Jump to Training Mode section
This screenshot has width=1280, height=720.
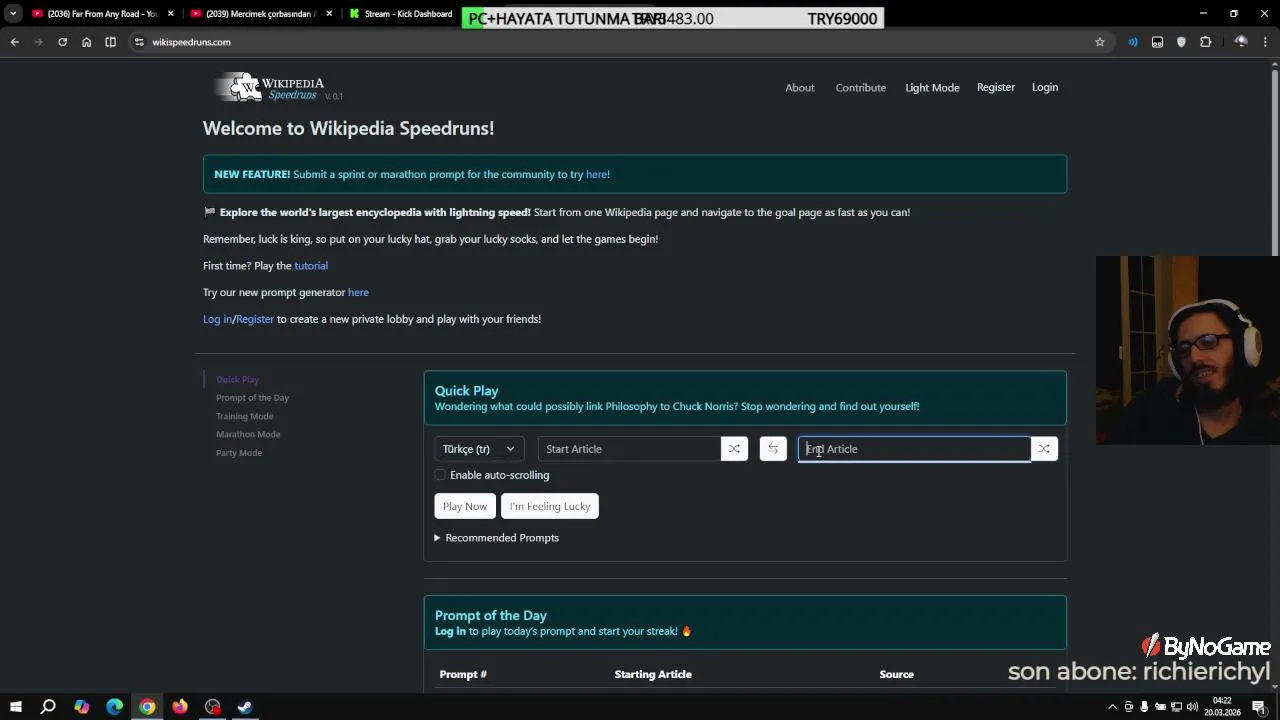click(x=244, y=416)
